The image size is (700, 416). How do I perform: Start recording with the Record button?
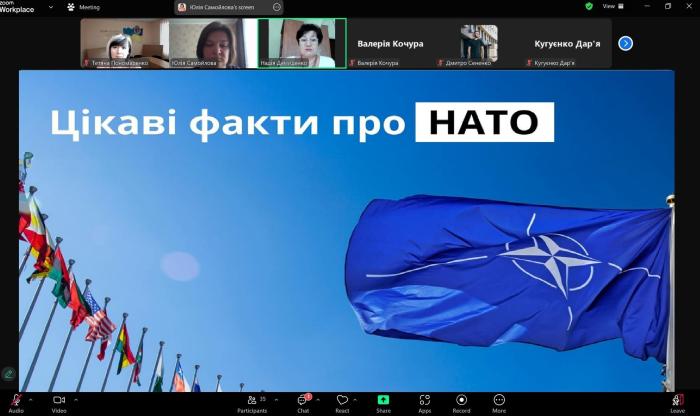point(461,400)
